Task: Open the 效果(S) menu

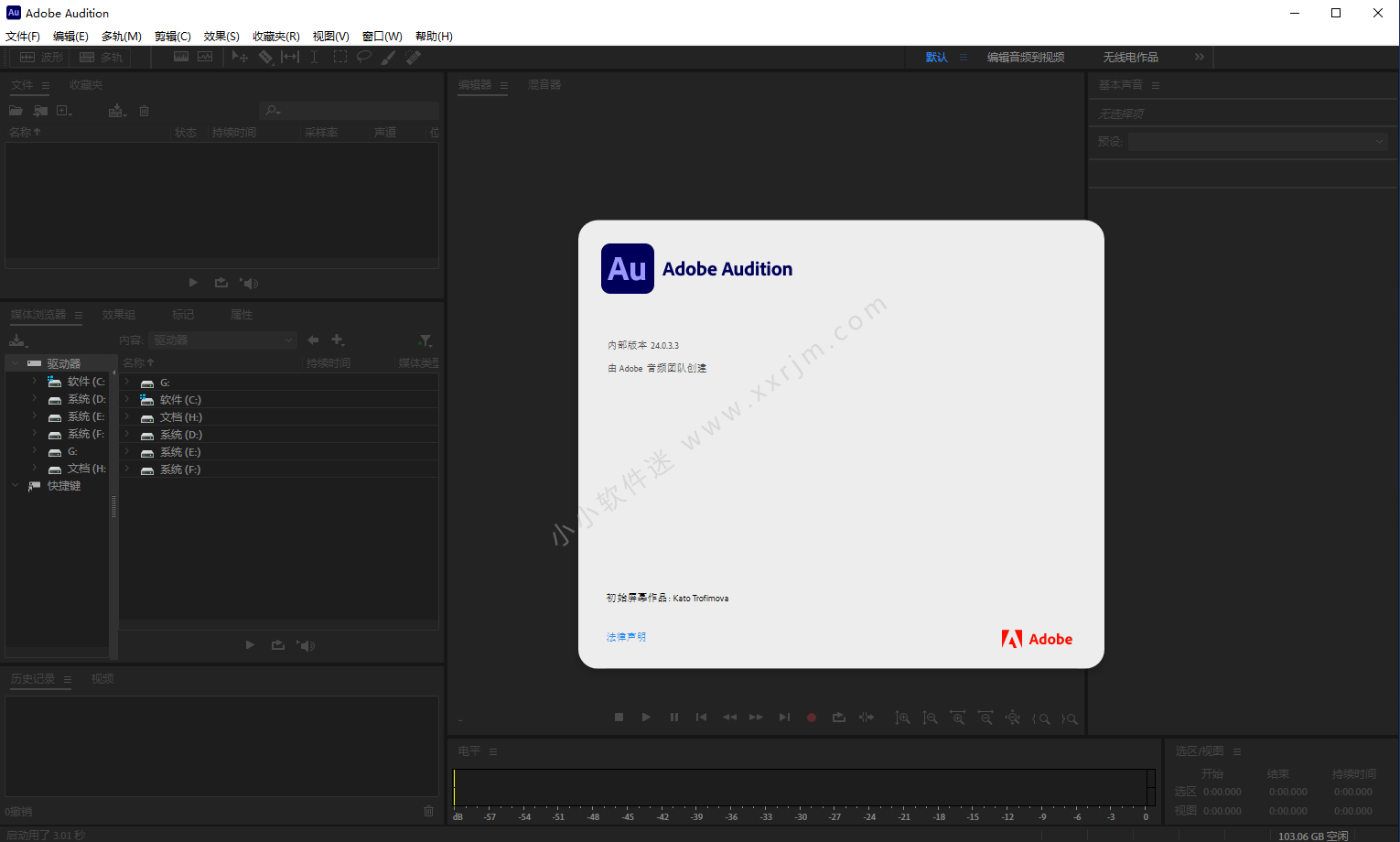Action: [x=221, y=37]
